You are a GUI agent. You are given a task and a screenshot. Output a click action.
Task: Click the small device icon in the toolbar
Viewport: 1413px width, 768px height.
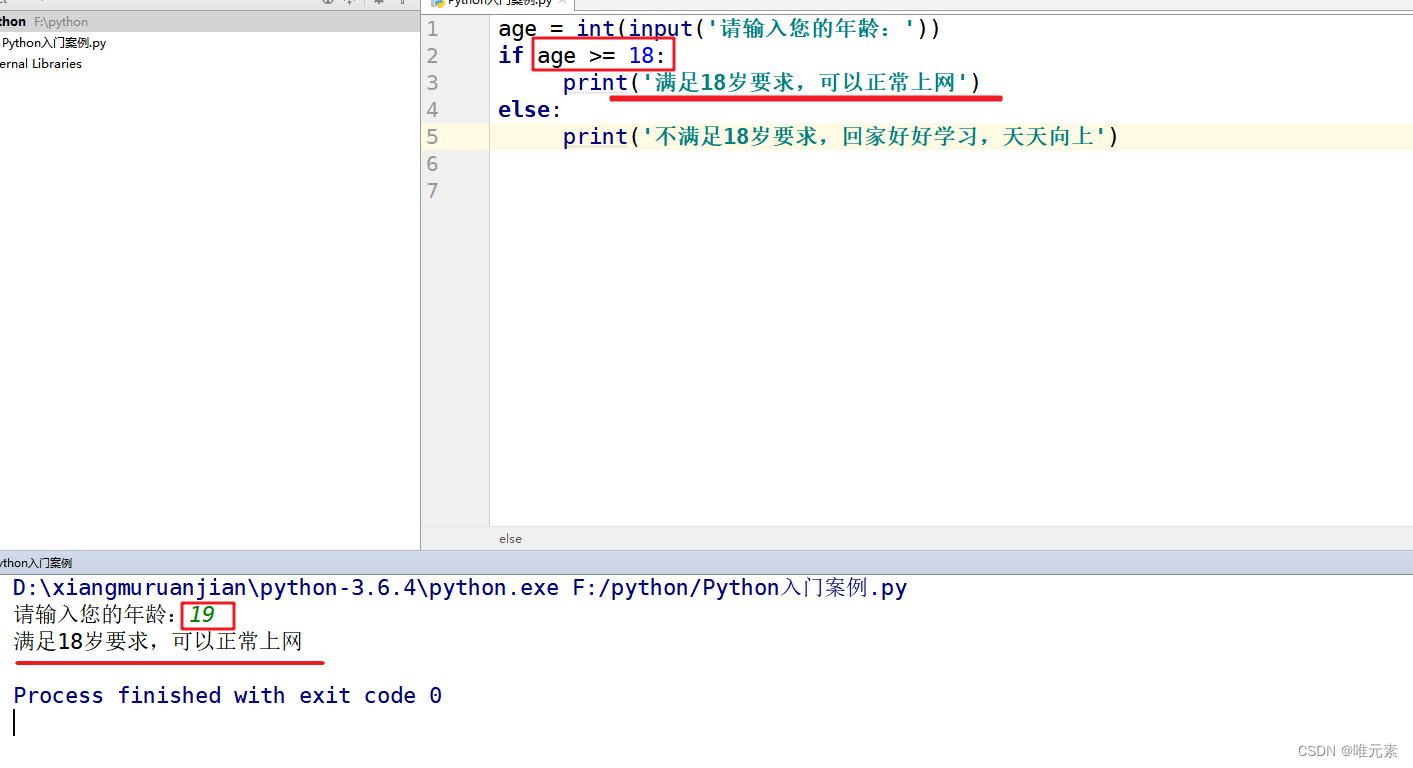[404, 3]
